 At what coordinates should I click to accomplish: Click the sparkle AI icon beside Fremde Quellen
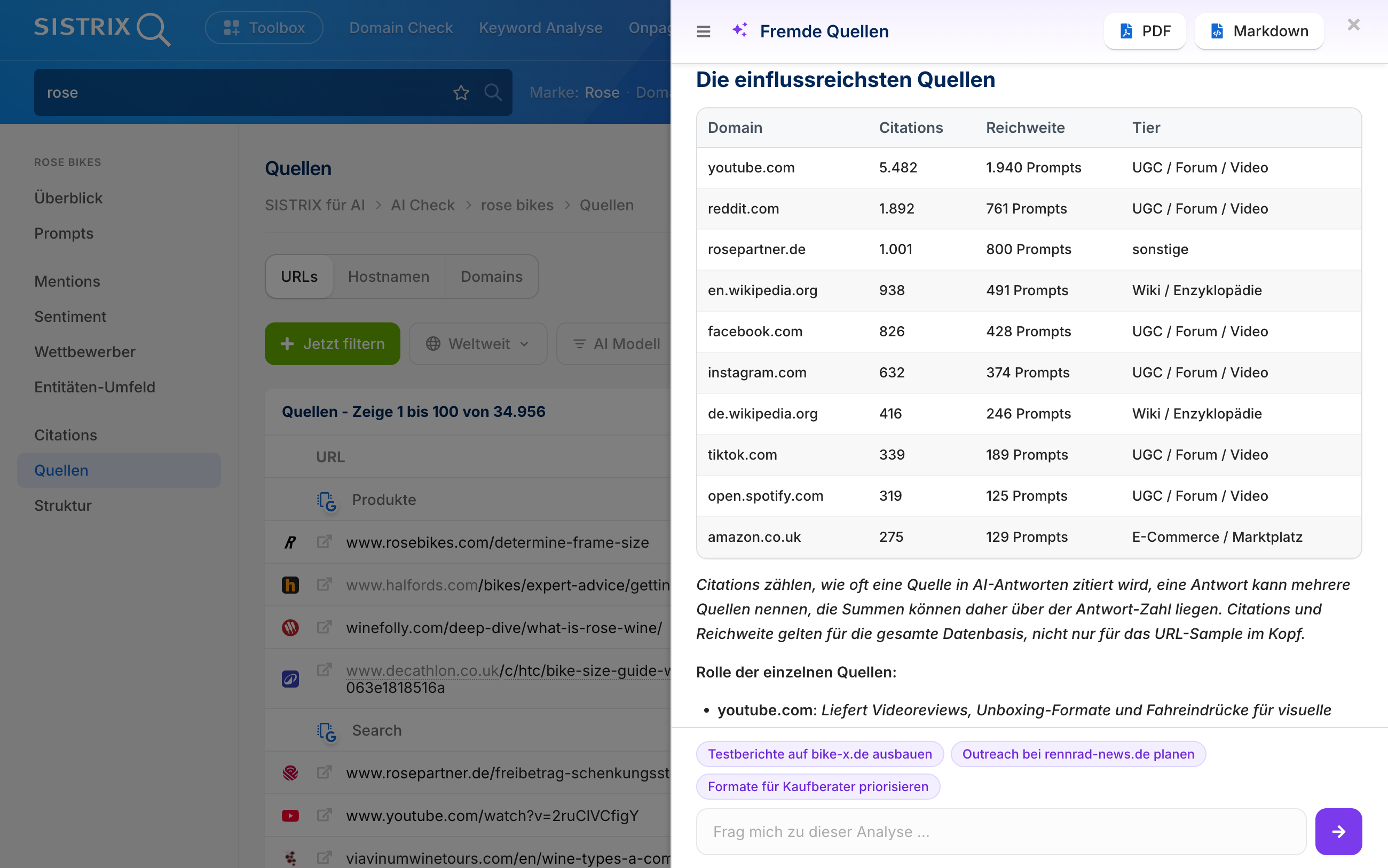pos(740,30)
